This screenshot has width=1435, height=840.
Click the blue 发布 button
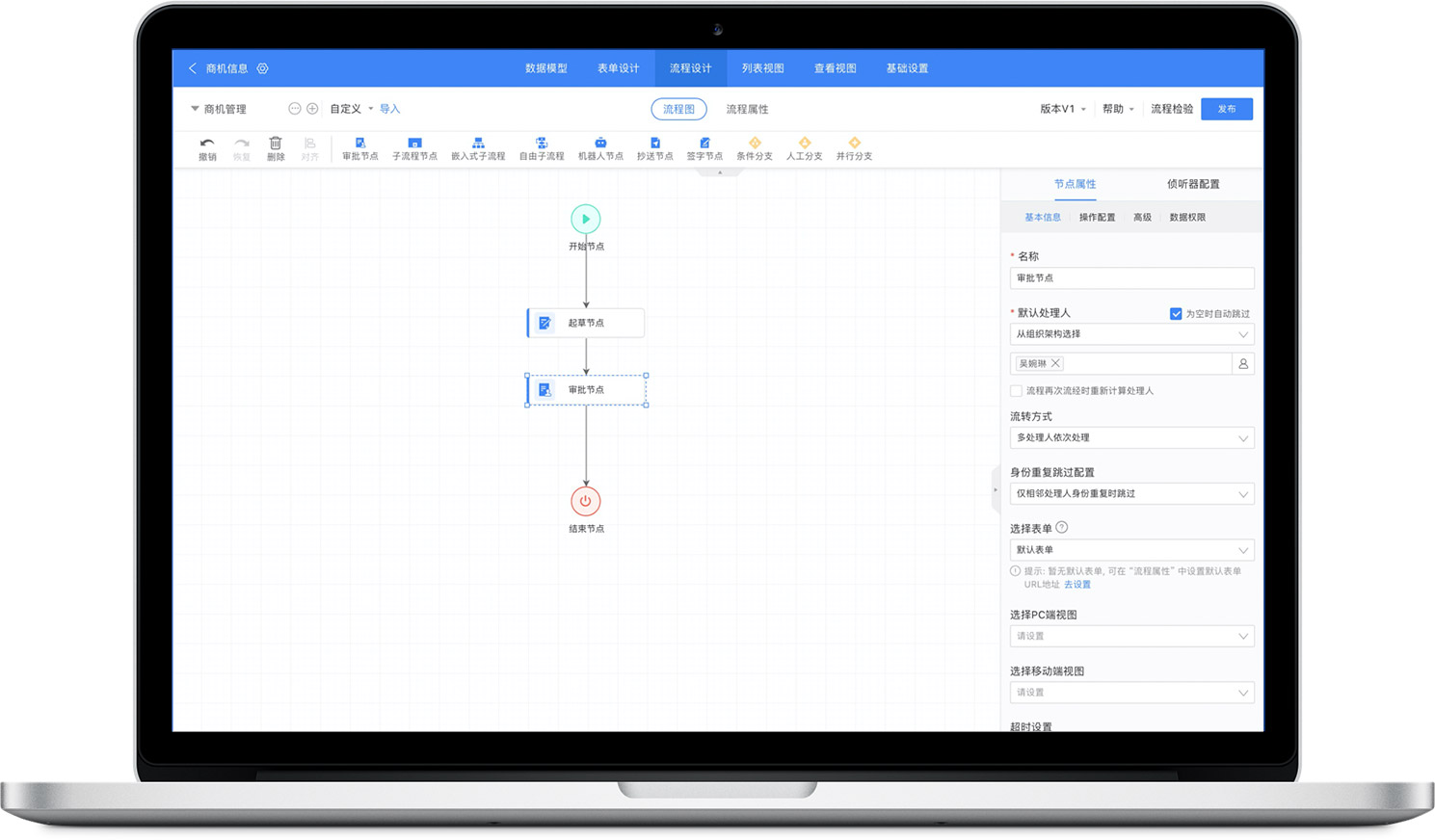point(1226,109)
